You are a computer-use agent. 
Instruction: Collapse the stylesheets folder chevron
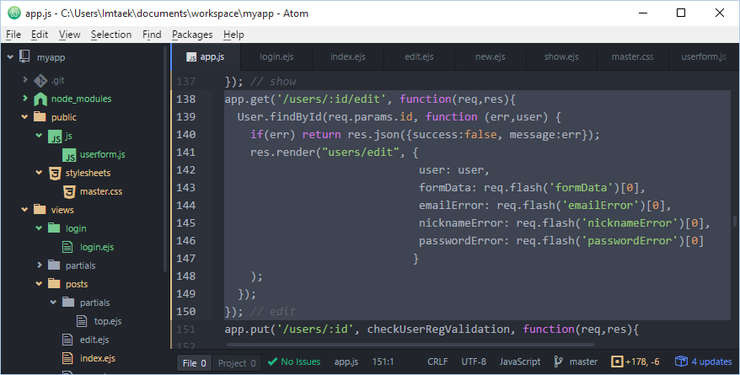click(x=39, y=173)
